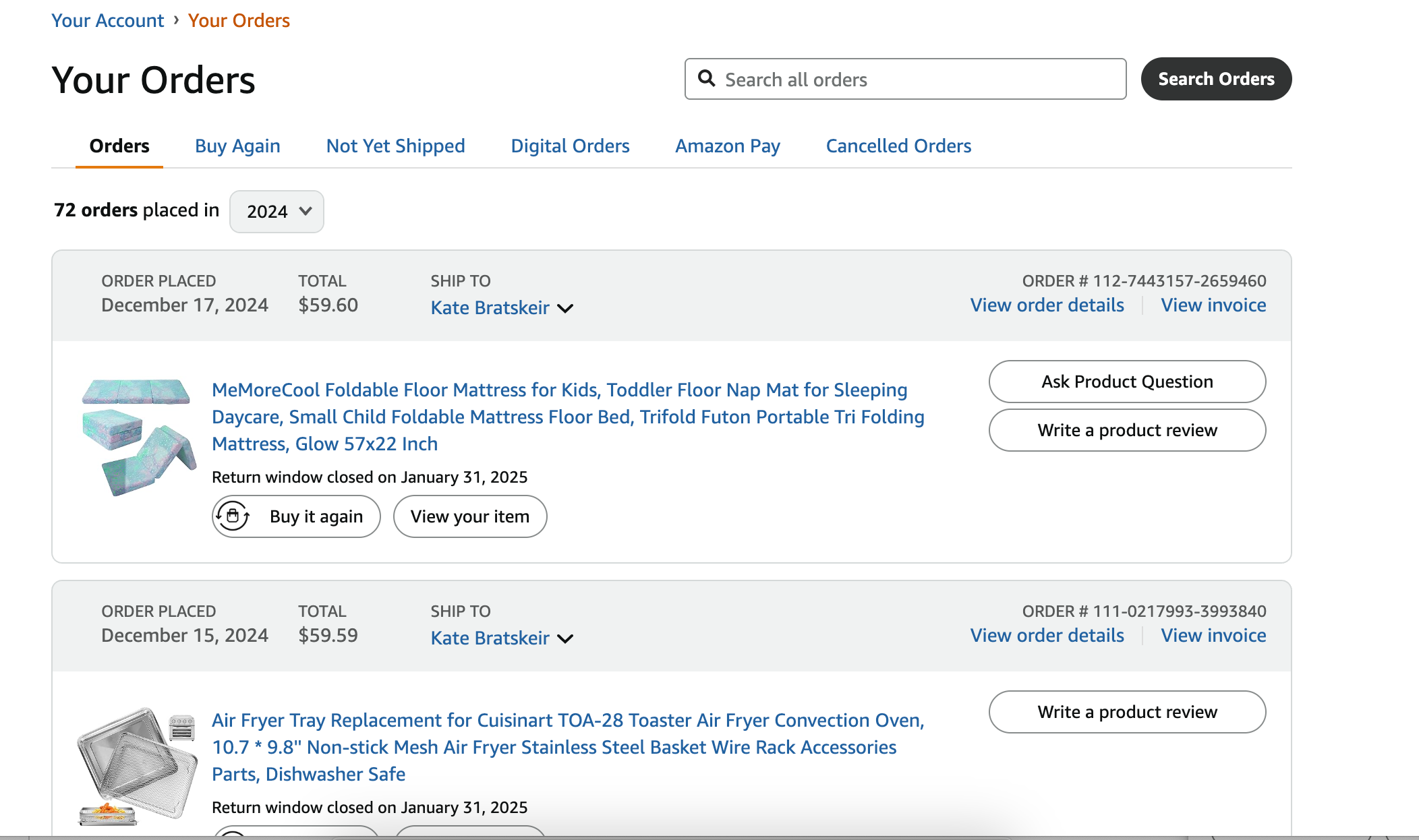The image size is (1419, 840).
Task: Click the Buy it again cart icon
Action: 233,516
